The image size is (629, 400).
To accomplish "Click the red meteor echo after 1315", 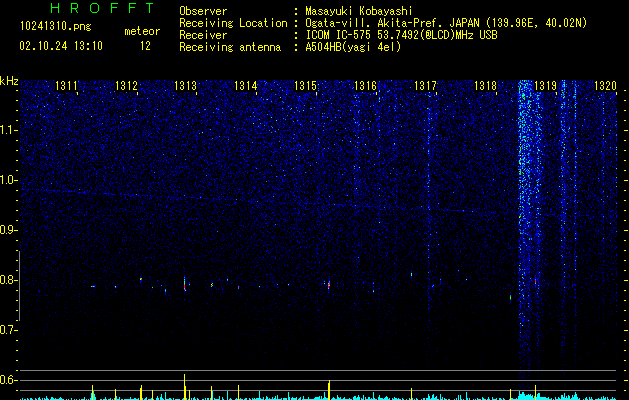I will tap(329, 285).
